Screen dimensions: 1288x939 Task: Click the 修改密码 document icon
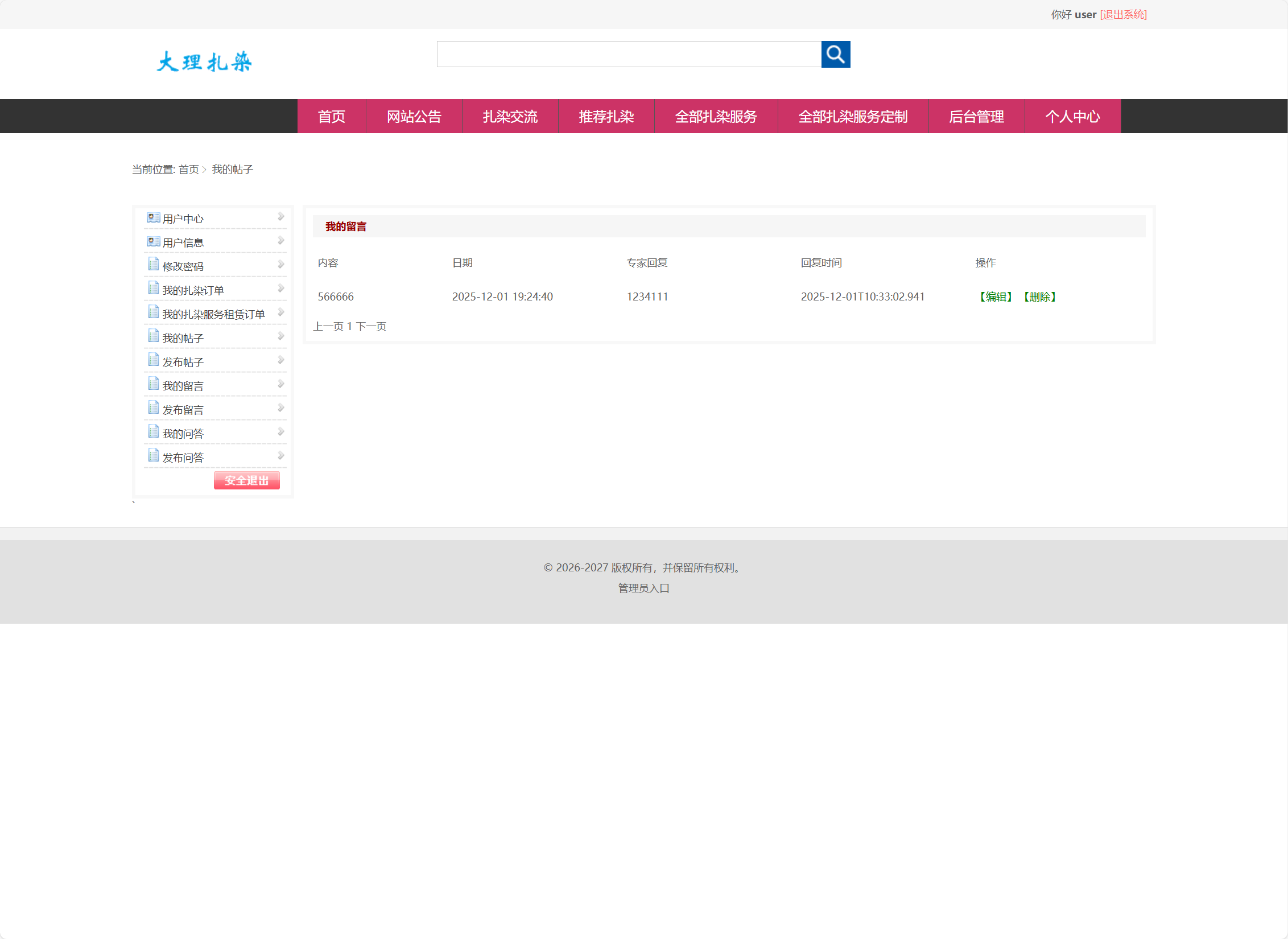pyautogui.click(x=153, y=264)
